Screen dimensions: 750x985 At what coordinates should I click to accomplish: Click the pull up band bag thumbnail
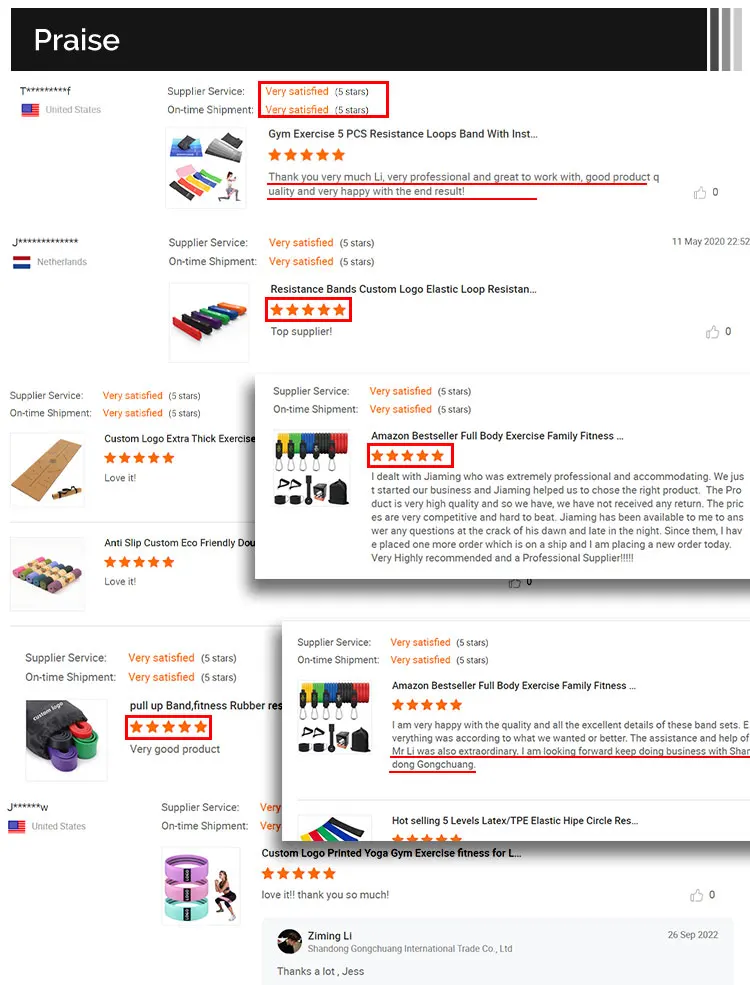point(67,740)
